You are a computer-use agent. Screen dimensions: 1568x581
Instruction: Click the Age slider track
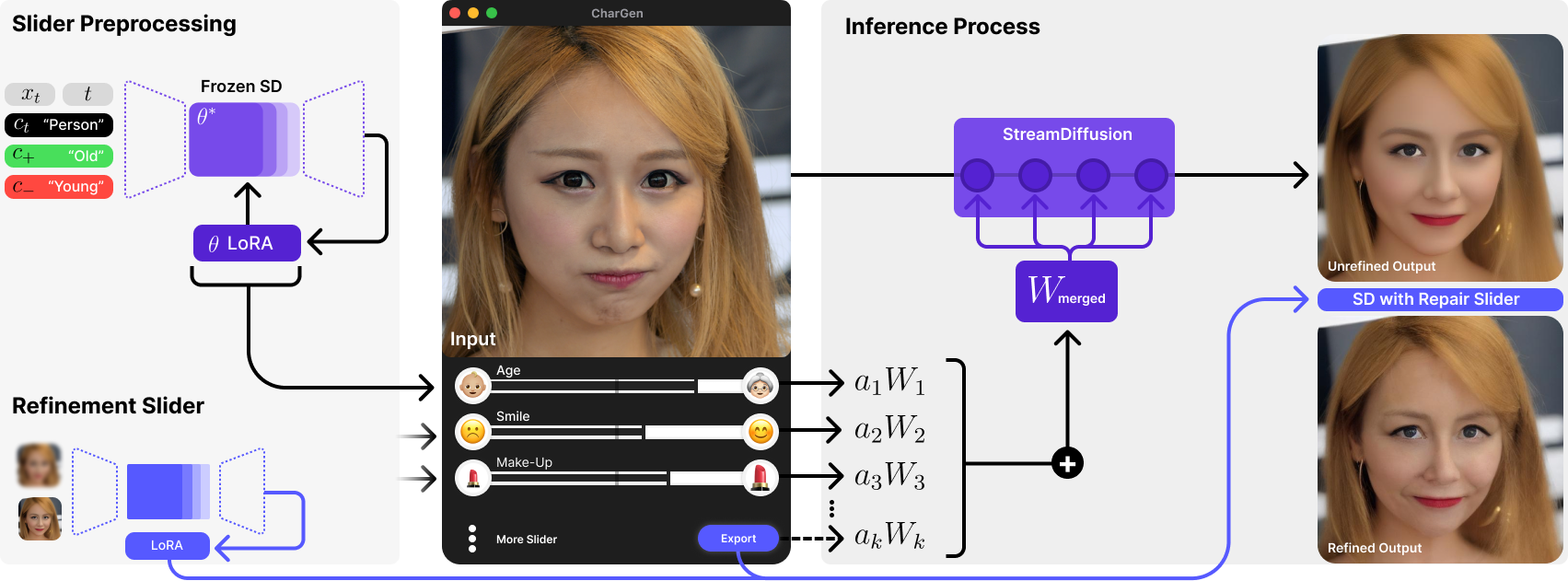coord(616,386)
